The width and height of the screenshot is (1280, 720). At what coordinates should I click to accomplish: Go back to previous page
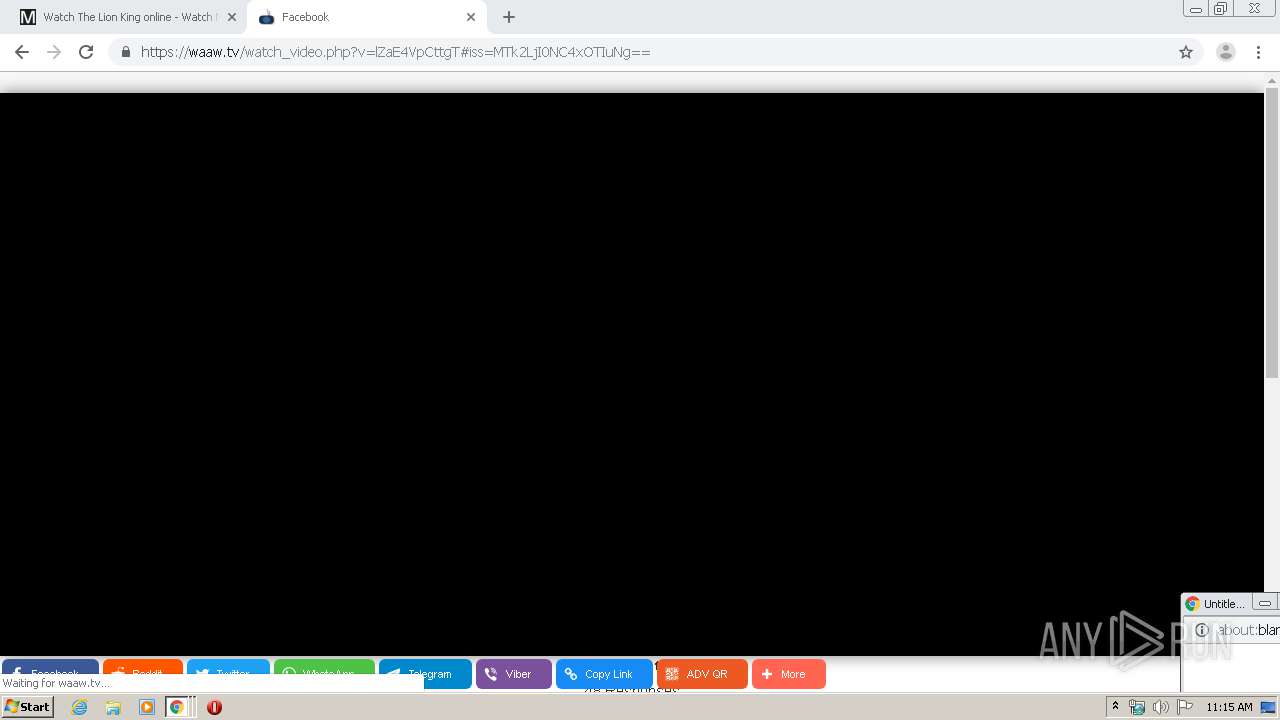(22, 52)
